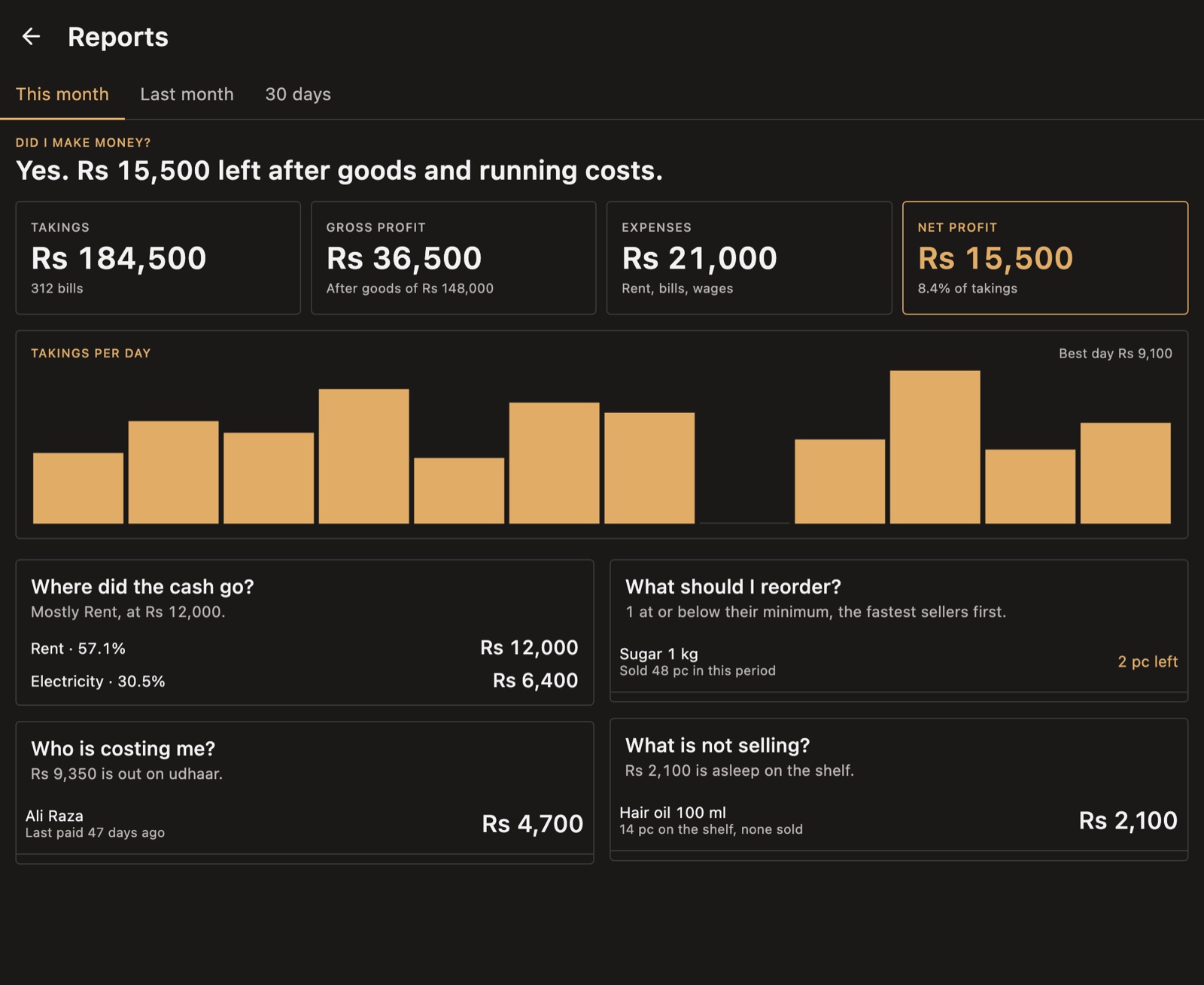
Task: Click Ali Raza's Rs 4,700 balance
Action: pyautogui.click(x=532, y=824)
